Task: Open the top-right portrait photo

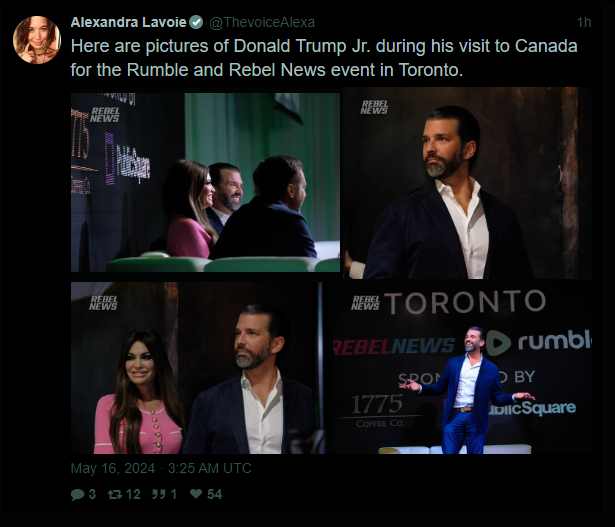Action: pyautogui.click(x=467, y=183)
